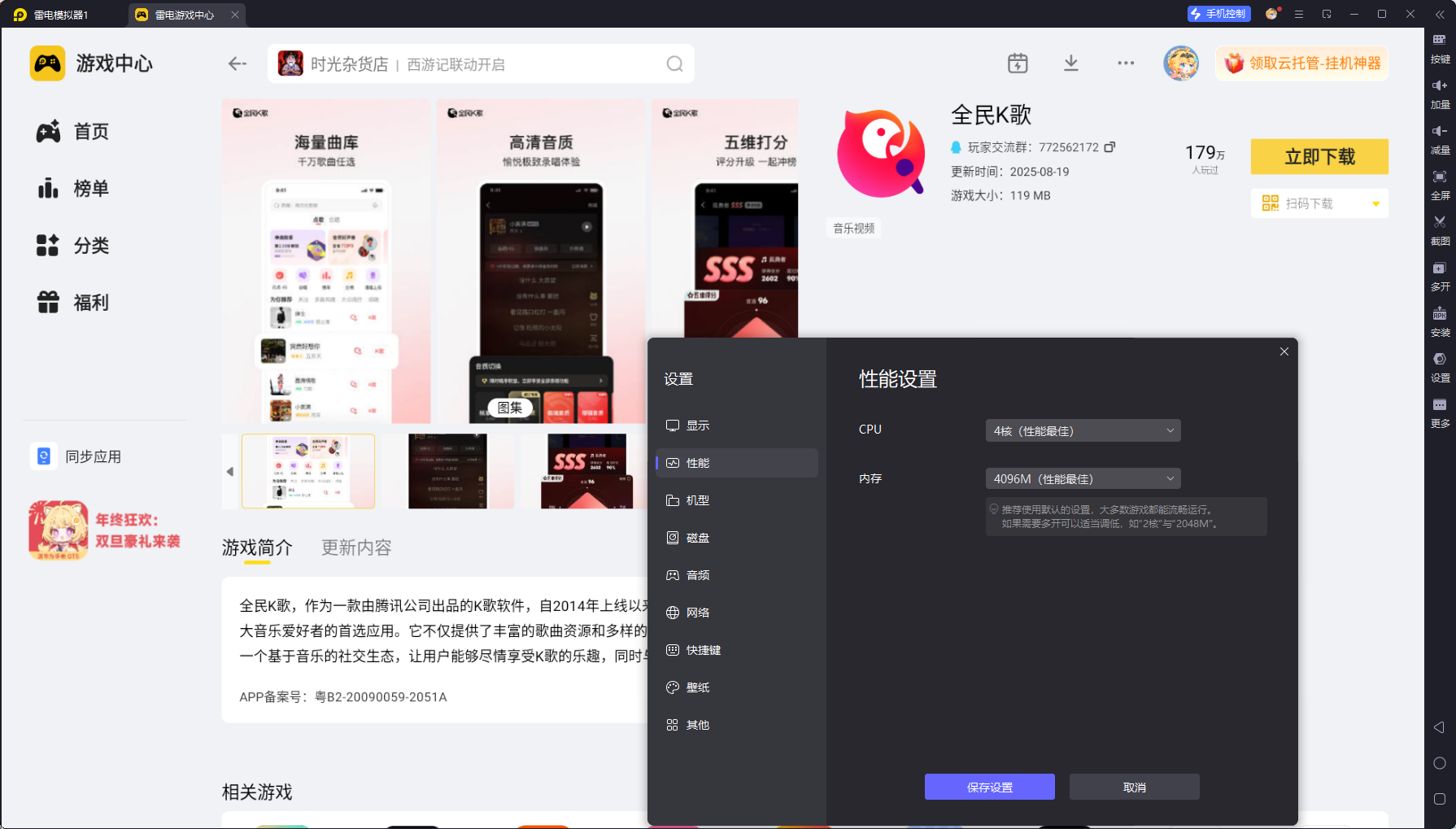Image resolution: width=1456 pixels, height=829 pixels.
Task: Open 同步应用 in the left sidebar
Action: 76,456
